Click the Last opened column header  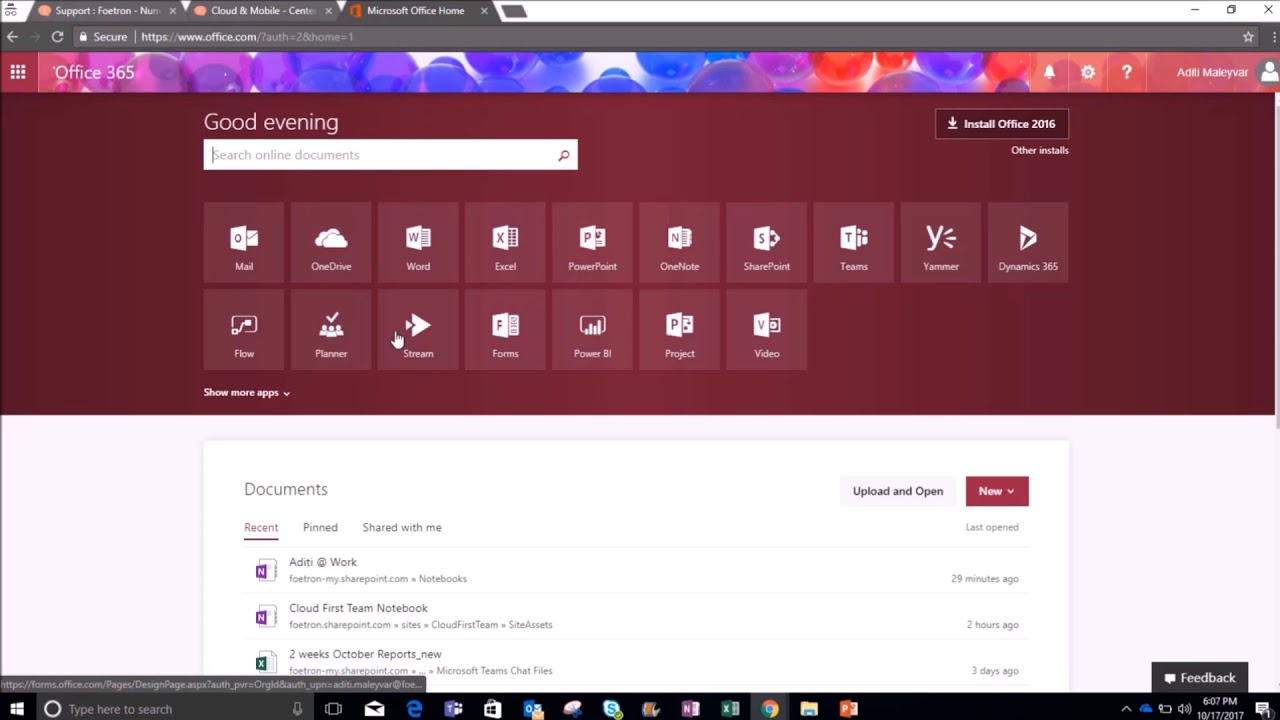click(x=992, y=527)
